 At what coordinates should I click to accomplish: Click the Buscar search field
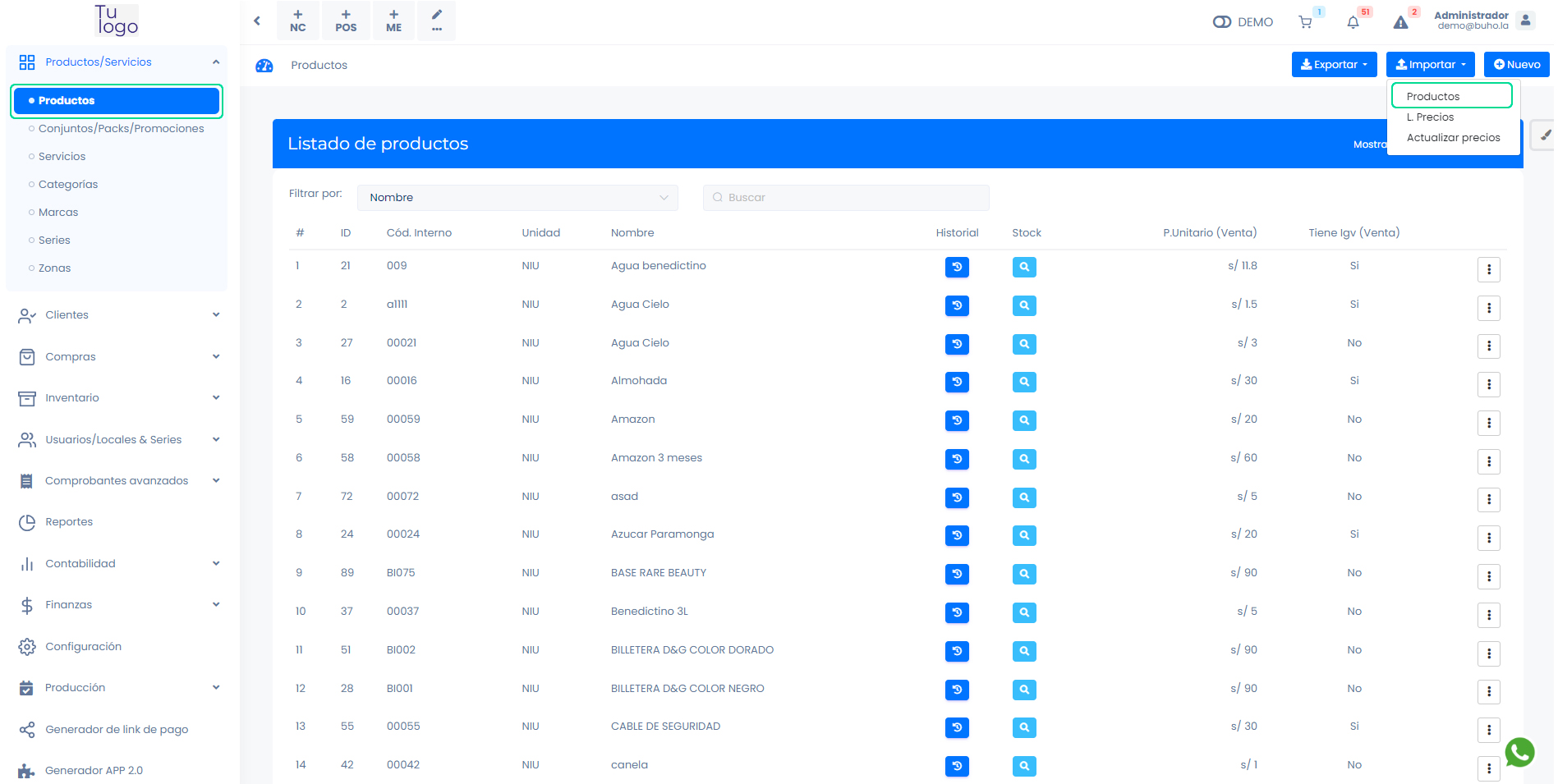(x=846, y=198)
